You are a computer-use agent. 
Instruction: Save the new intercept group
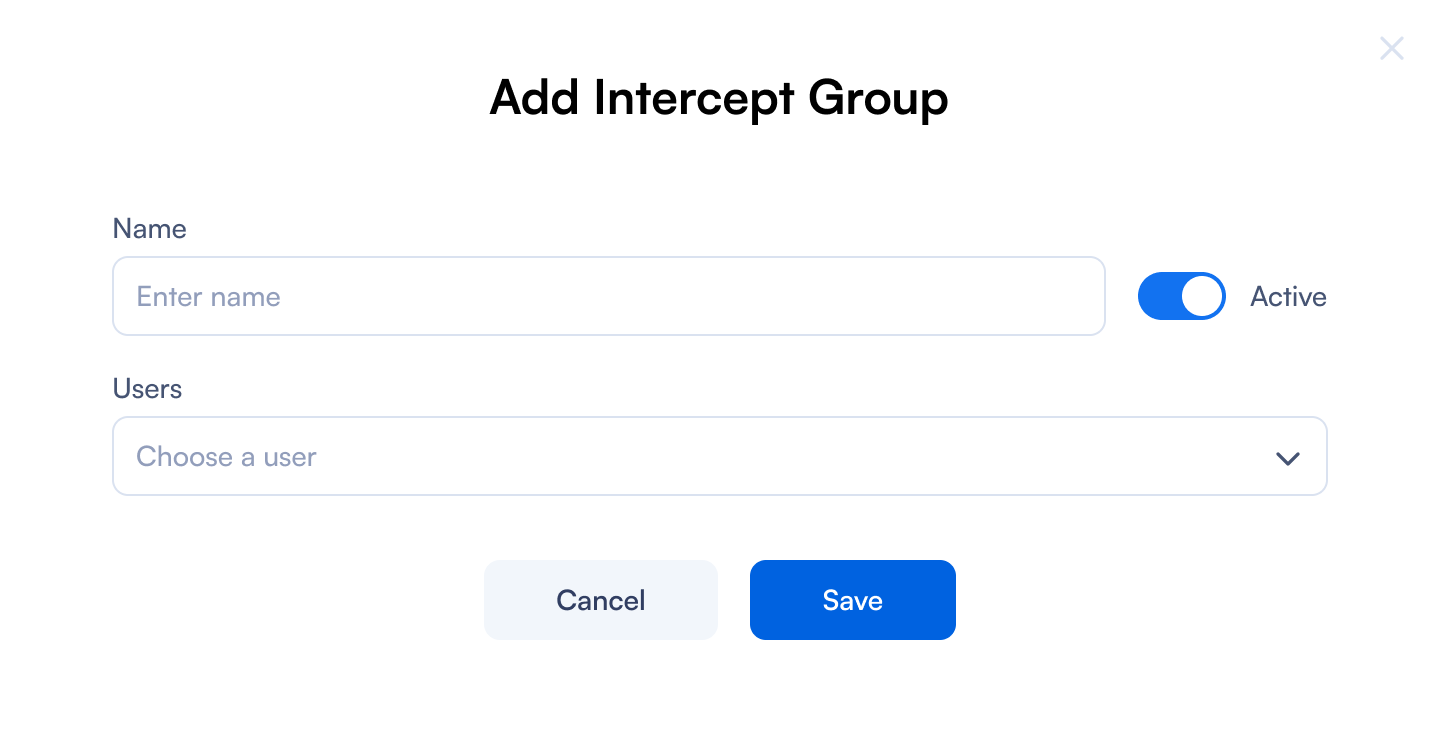pyautogui.click(x=852, y=600)
